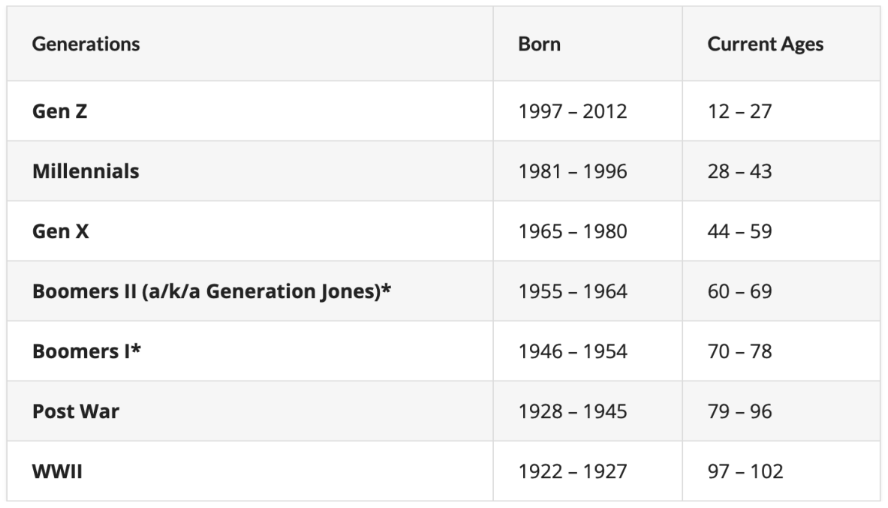Click the 70 – 78 age range

point(740,351)
